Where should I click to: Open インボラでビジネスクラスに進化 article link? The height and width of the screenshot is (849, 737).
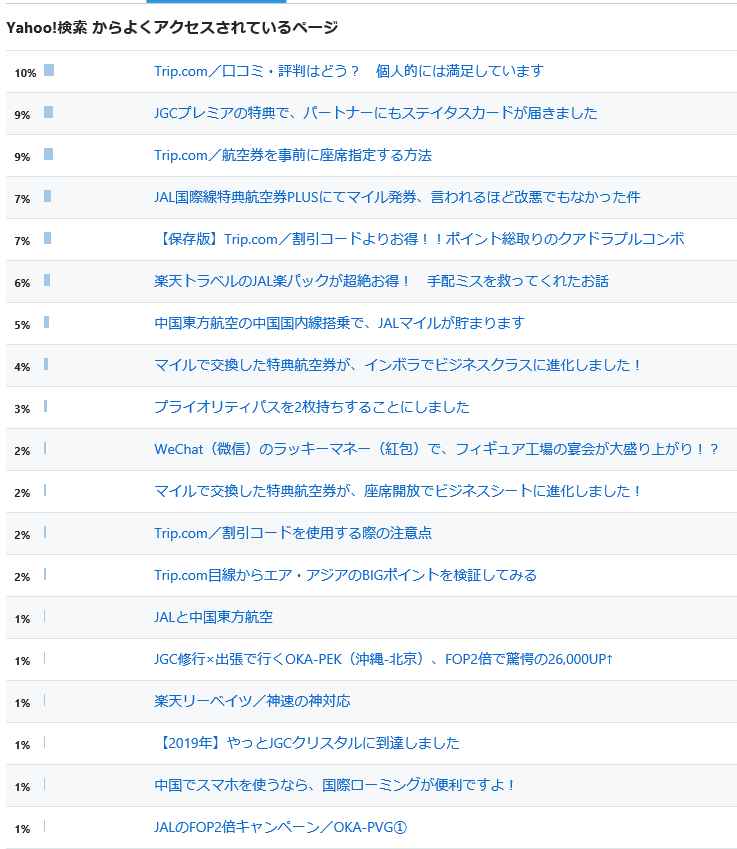pyautogui.click(x=398, y=365)
